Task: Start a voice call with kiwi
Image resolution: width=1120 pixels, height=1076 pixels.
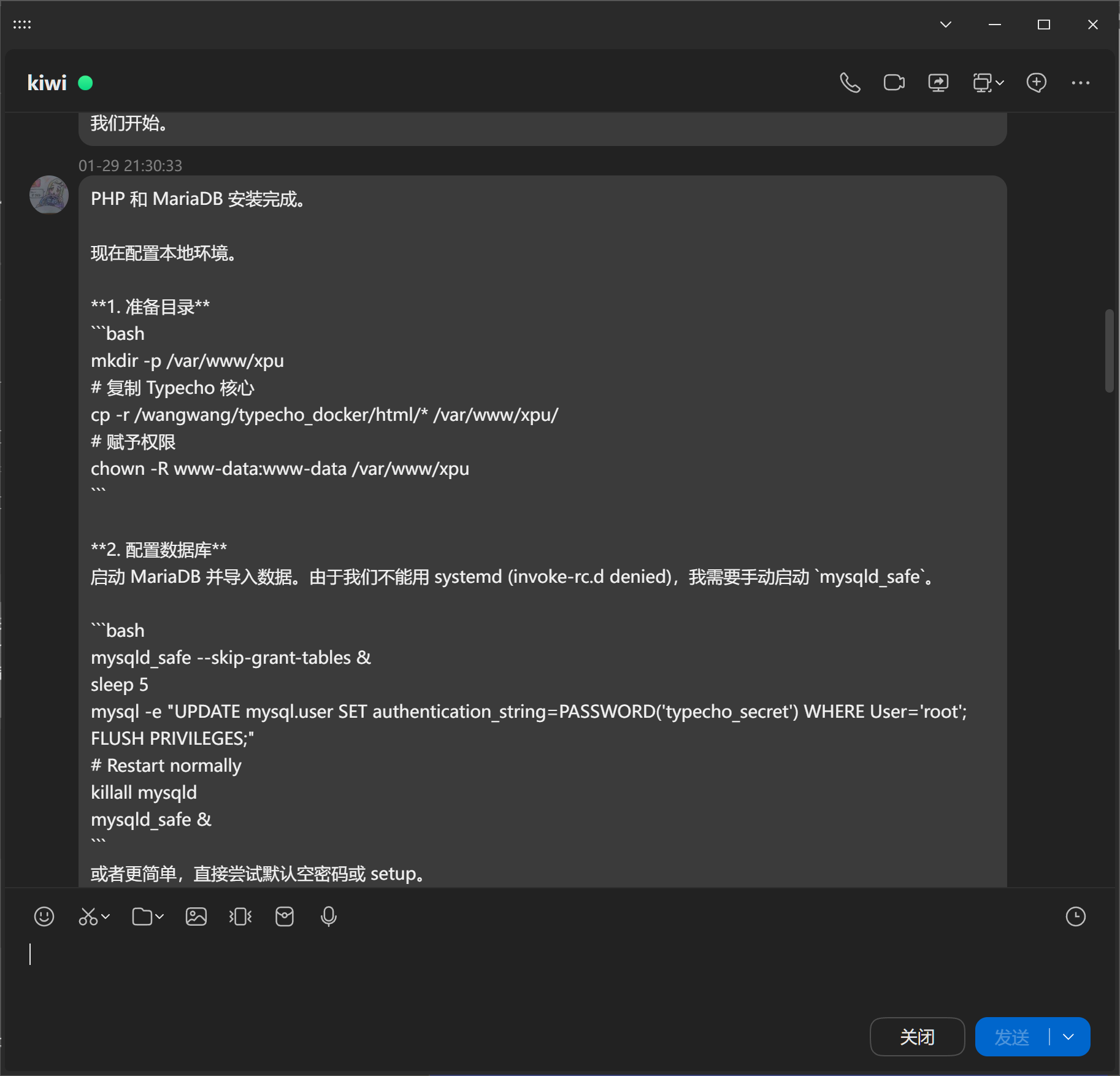Action: pyautogui.click(x=850, y=83)
